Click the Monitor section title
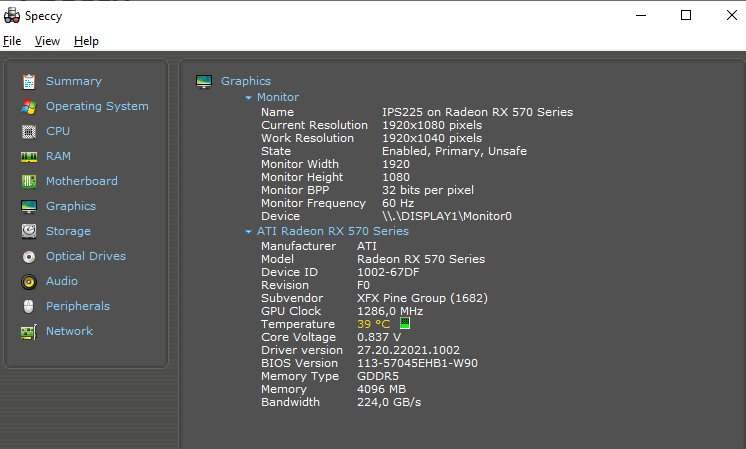This screenshot has height=449, width=746. tap(278, 97)
